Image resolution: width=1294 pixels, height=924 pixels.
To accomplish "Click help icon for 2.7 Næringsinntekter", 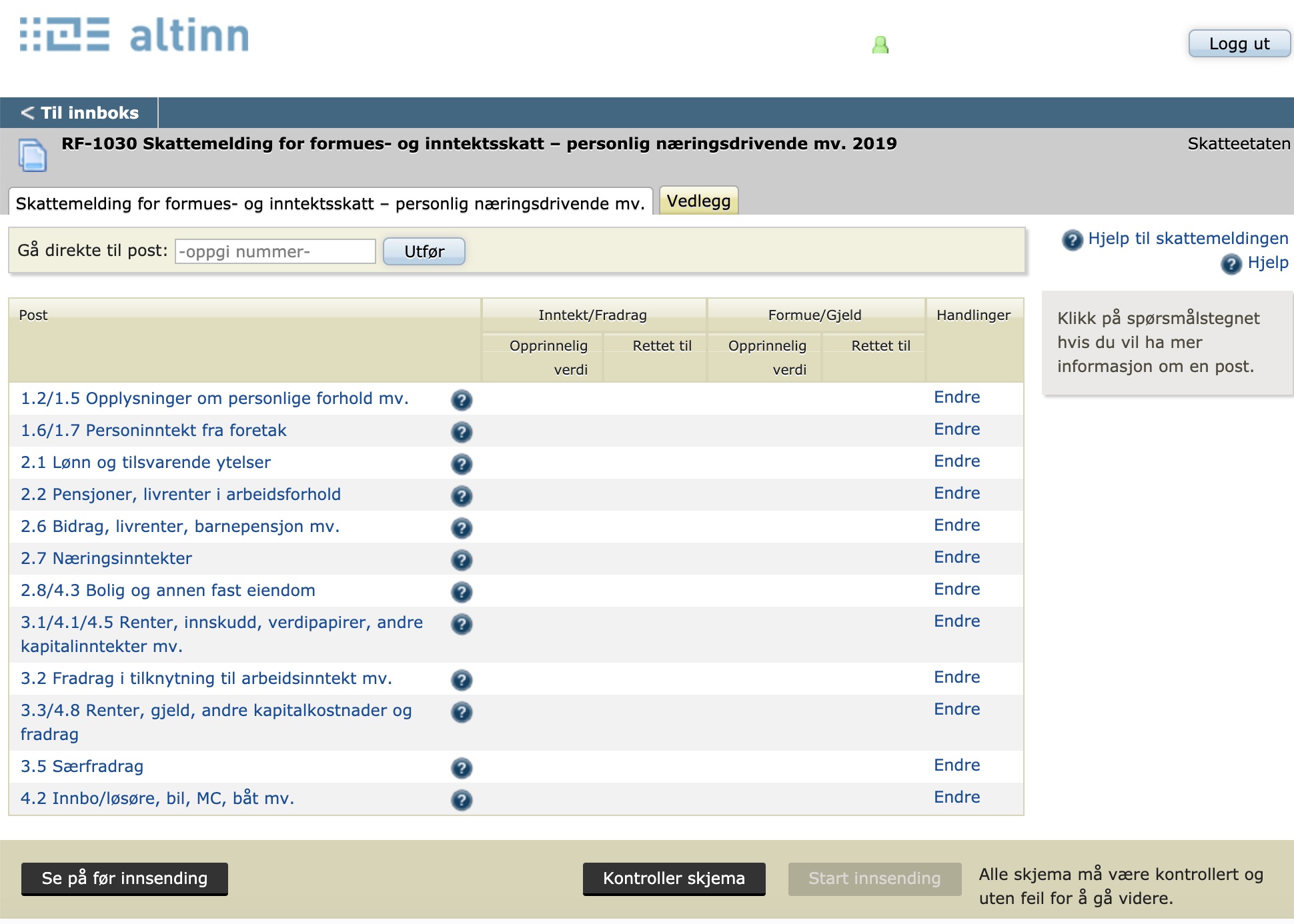I will pos(462,559).
